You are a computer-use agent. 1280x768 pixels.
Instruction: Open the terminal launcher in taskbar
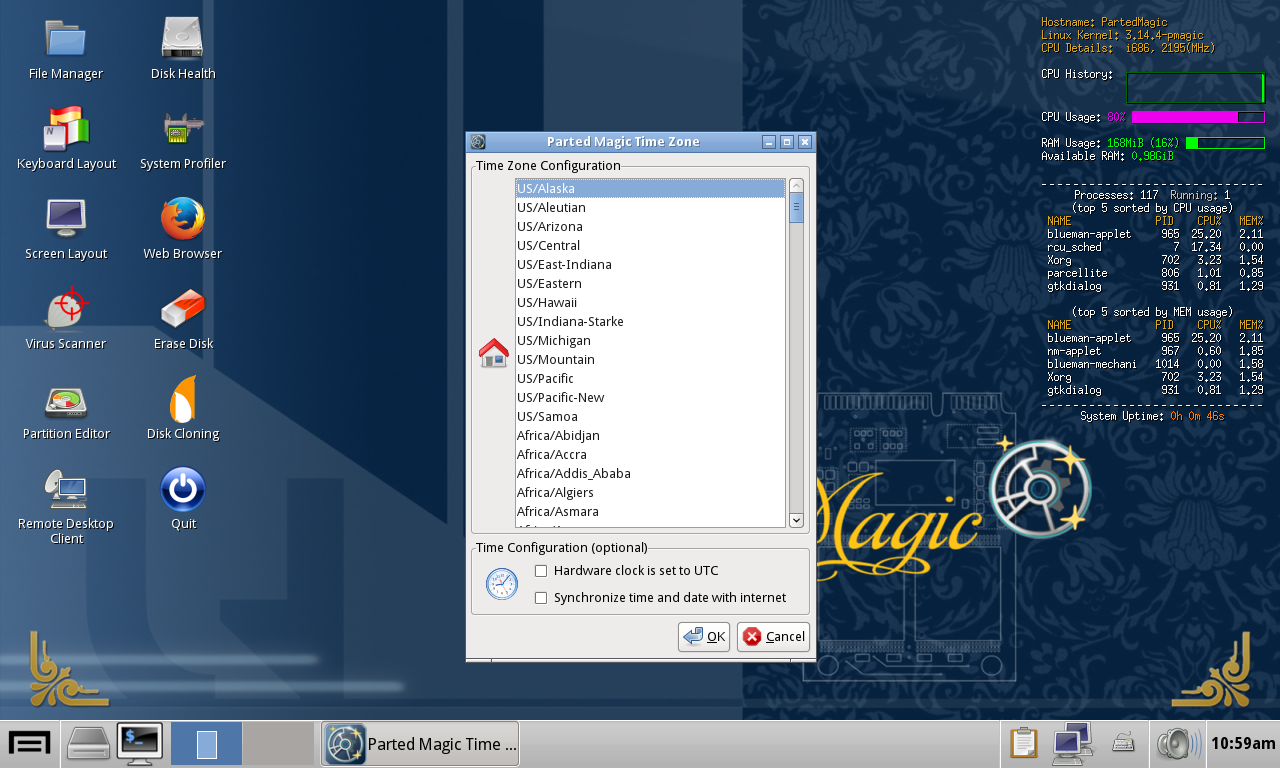[x=139, y=744]
